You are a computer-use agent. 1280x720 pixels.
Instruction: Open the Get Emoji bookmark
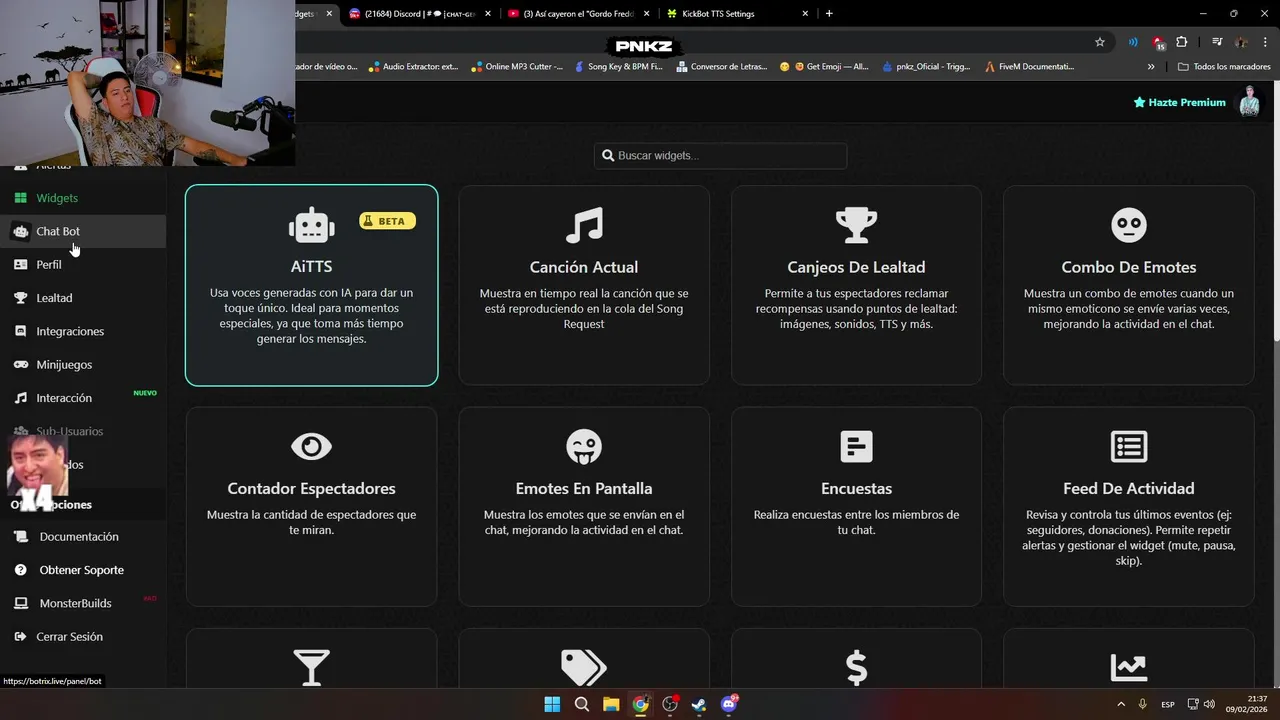(824, 67)
